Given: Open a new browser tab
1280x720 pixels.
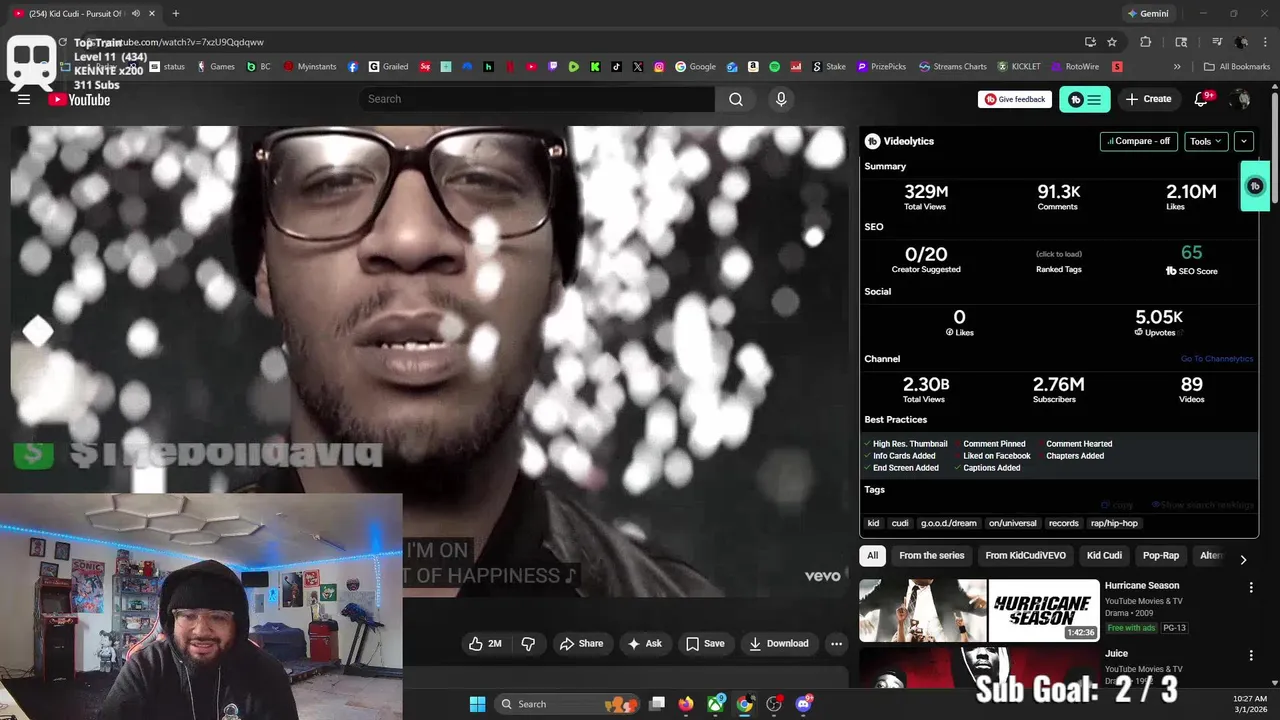Looking at the screenshot, I should (175, 13).
